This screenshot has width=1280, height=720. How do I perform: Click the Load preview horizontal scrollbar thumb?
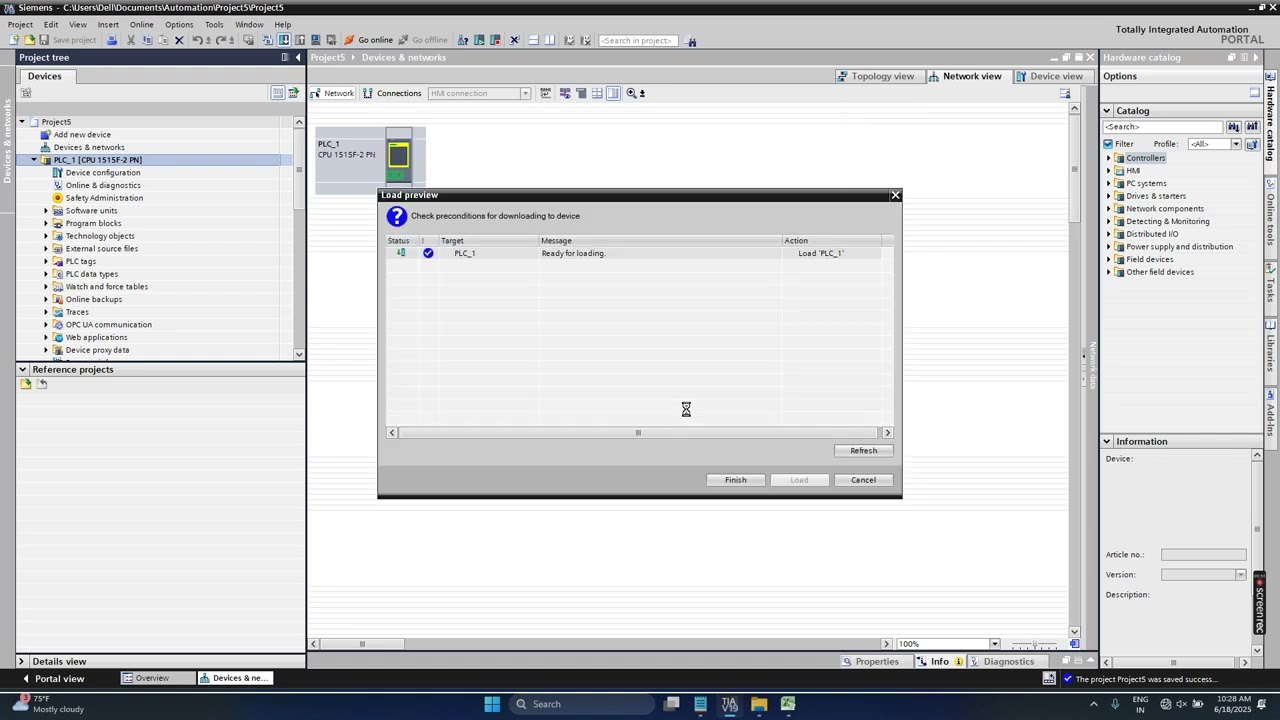[x=638, y=433]
